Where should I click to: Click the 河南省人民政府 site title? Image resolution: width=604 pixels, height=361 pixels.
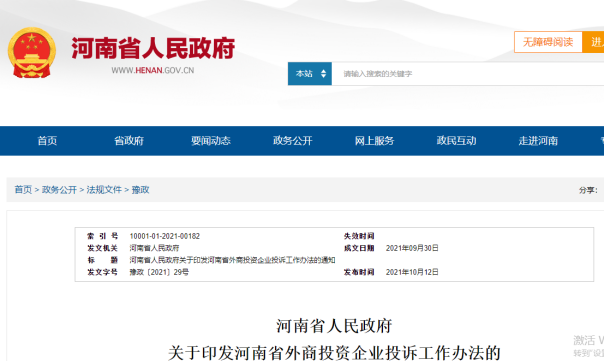[x=153, y=48]
